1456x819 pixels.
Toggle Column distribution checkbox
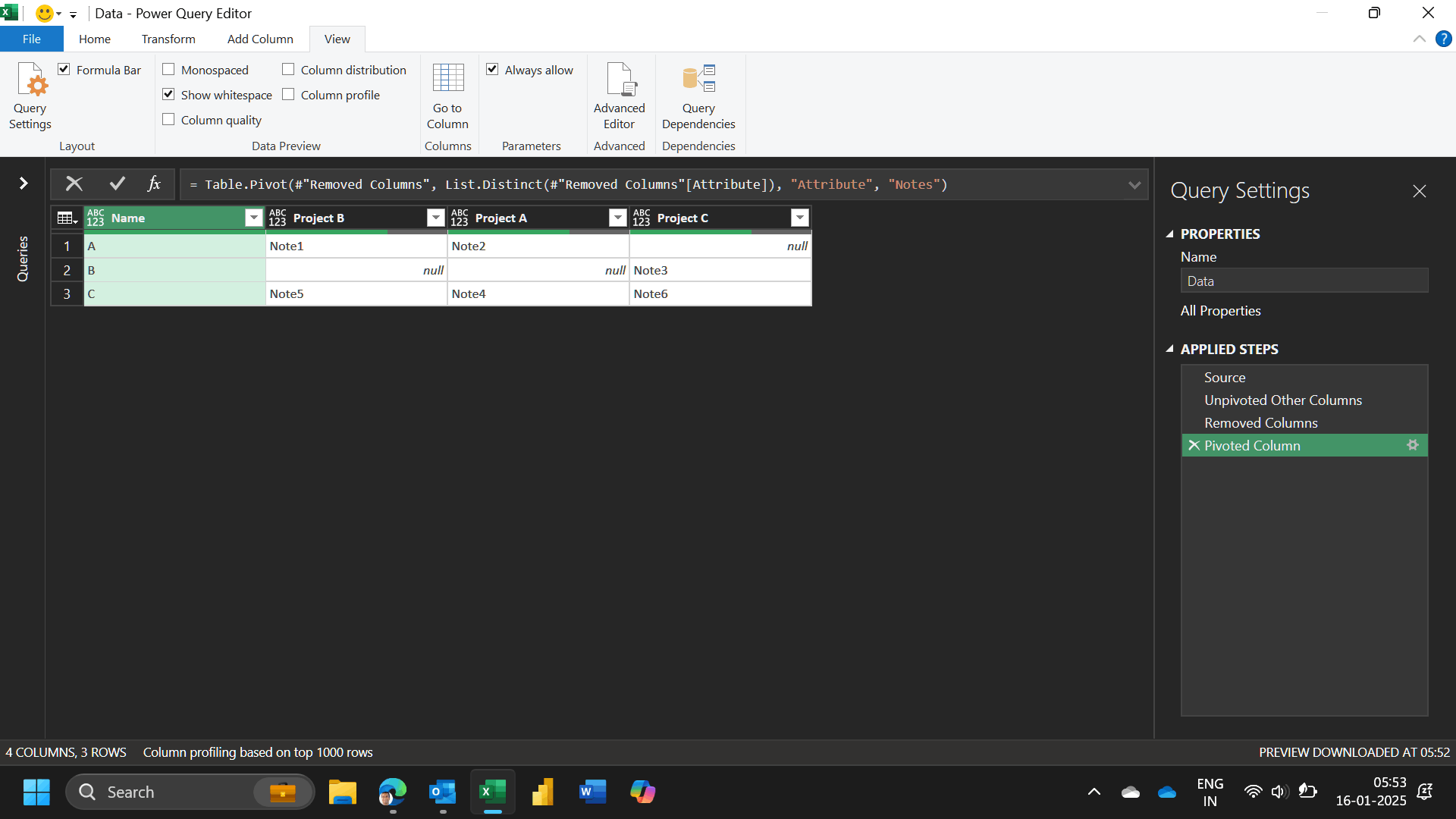click(x=289, y=70)
